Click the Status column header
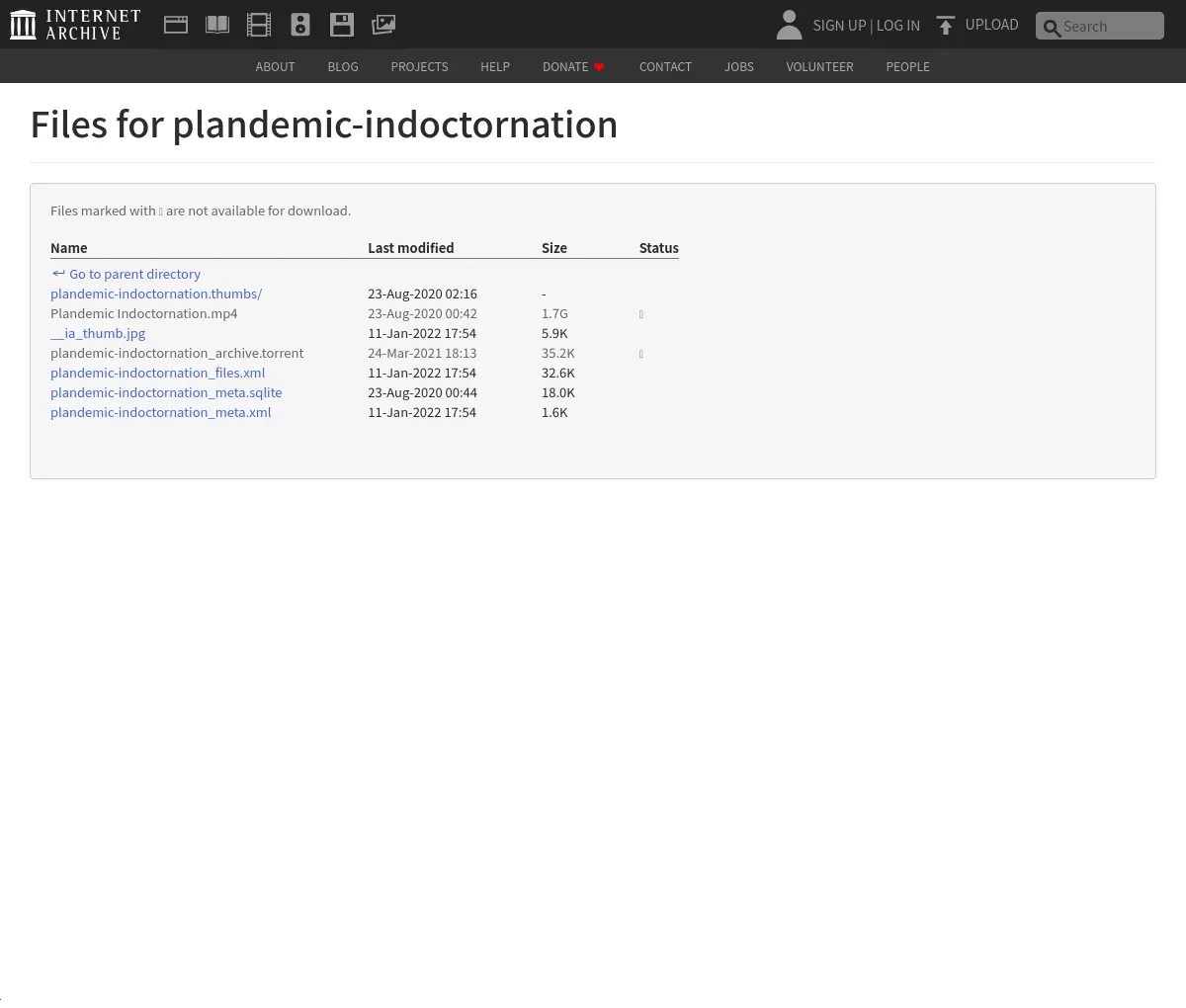Screen dimensions: 1186x1008 pyautogui.click(x=659, y=248)
